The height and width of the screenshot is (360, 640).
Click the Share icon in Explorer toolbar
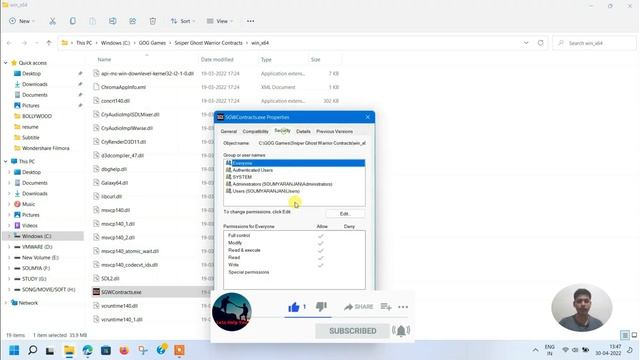click(x=133, y=21)
